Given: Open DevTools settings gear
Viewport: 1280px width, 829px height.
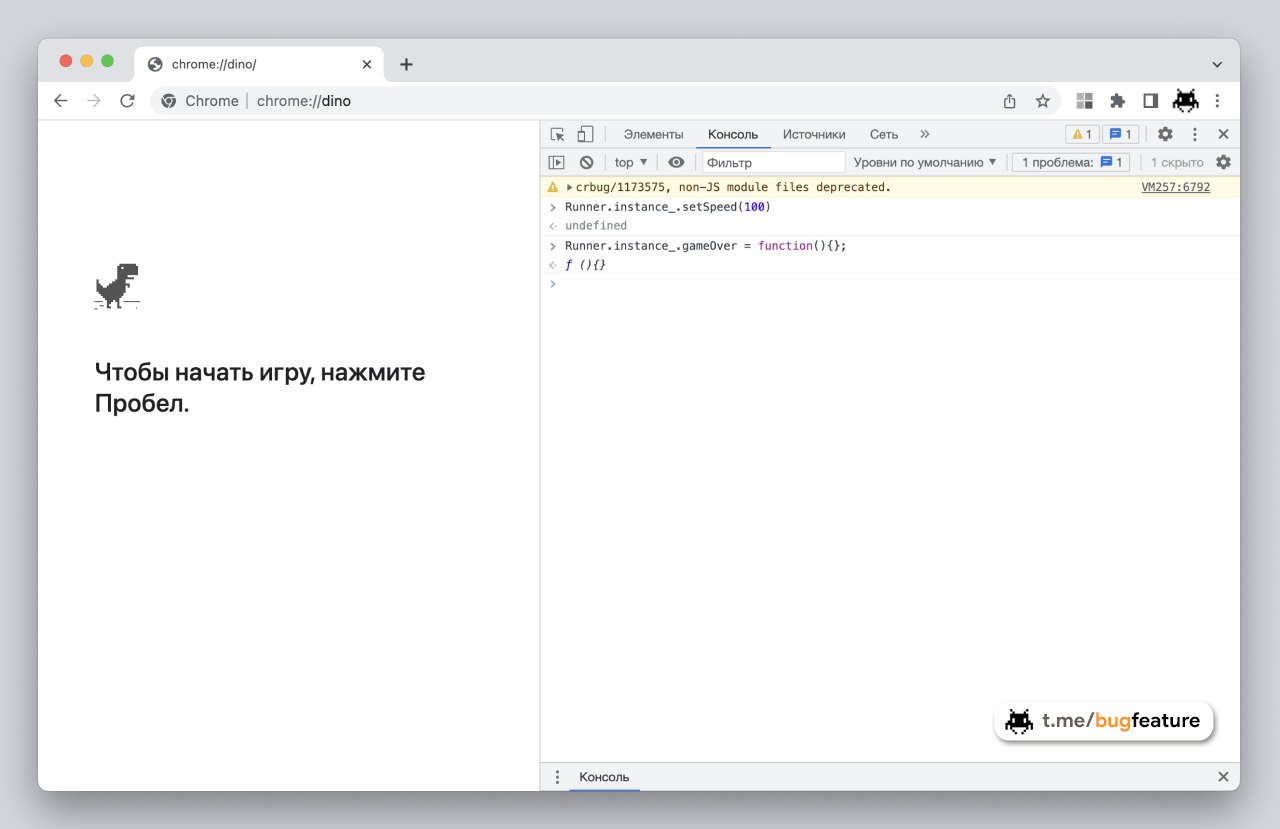Looking at the screenshot, I should (1165, 134).
